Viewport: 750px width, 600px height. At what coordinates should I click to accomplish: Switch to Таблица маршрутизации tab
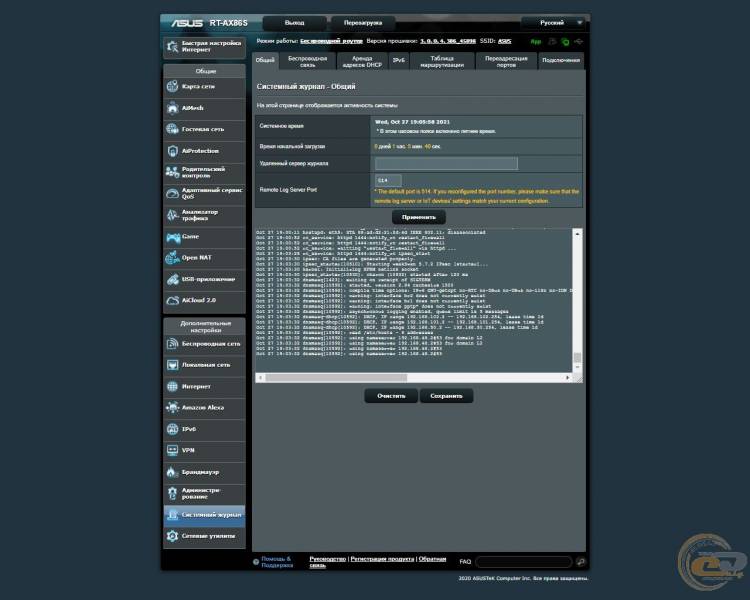(442, 61)
